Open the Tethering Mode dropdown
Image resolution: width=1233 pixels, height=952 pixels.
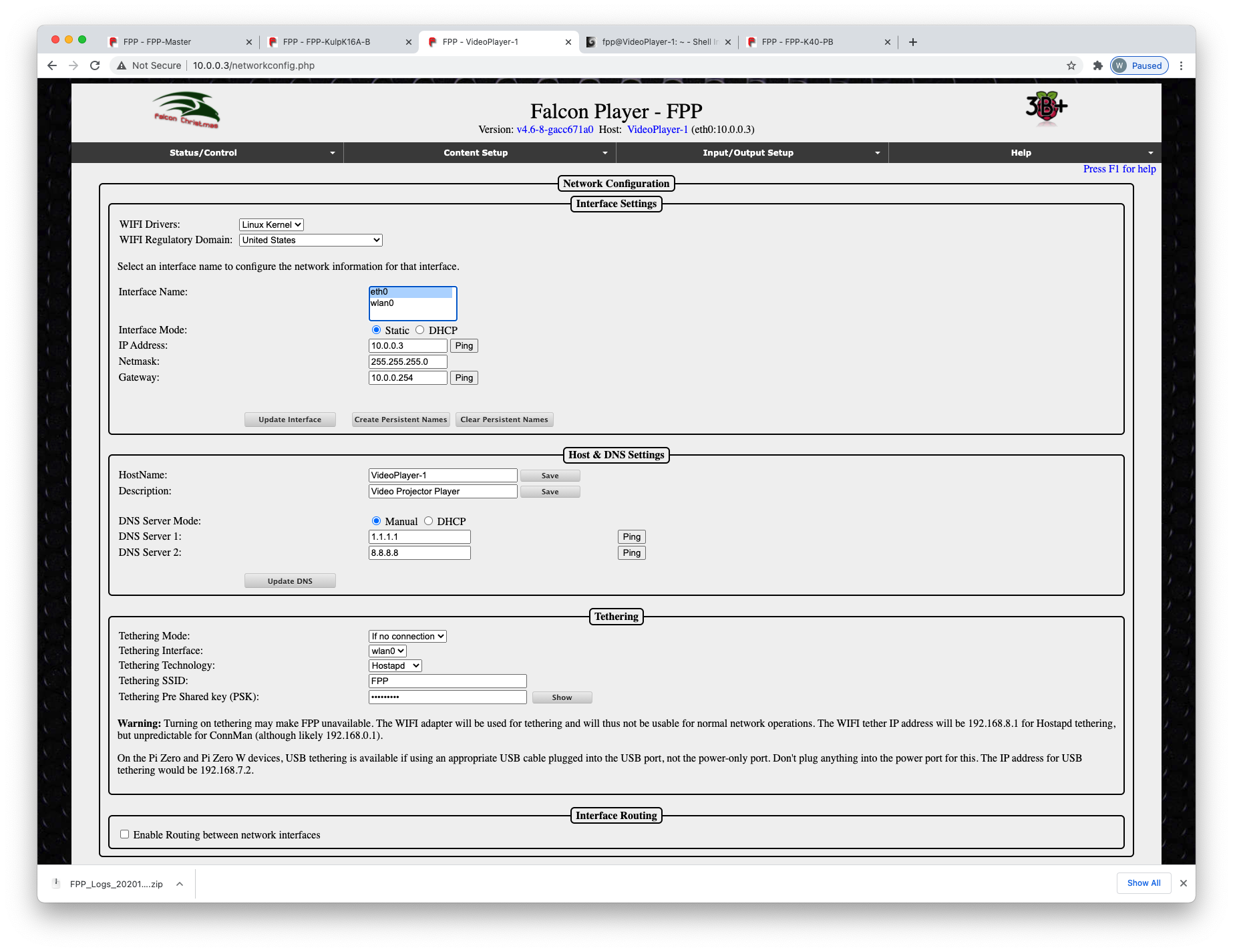pyautogui.click(x=406, y=635)
